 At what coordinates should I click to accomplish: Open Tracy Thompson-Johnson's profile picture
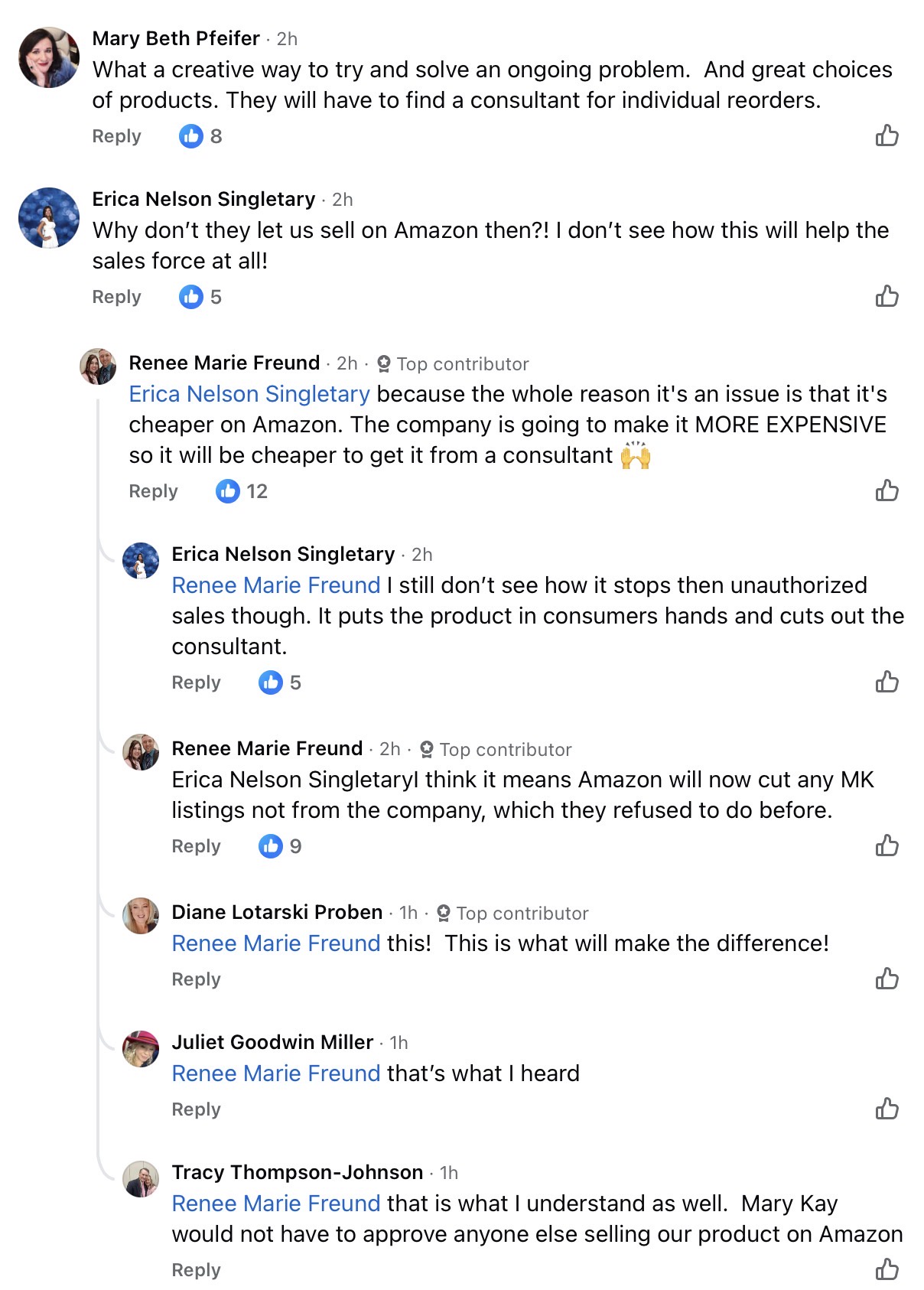141,1179
